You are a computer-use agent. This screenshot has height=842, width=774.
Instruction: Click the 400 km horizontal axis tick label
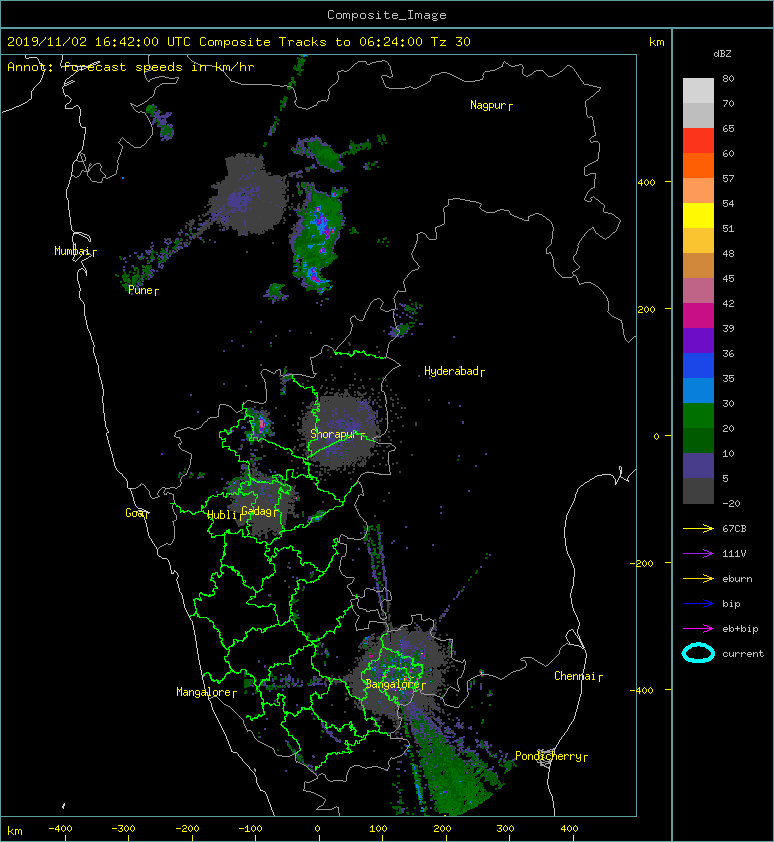[x=569, y=828]
